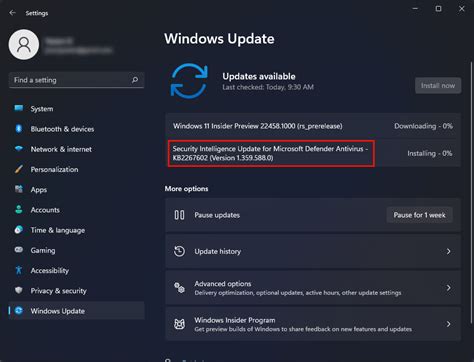
Task: Click the Installing - 0% status
Action: click(x=430, y=153)
